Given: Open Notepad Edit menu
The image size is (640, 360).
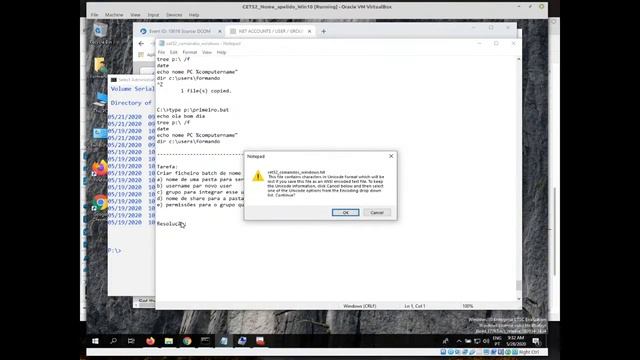Looking at the screenshot, I should point(173,52).
